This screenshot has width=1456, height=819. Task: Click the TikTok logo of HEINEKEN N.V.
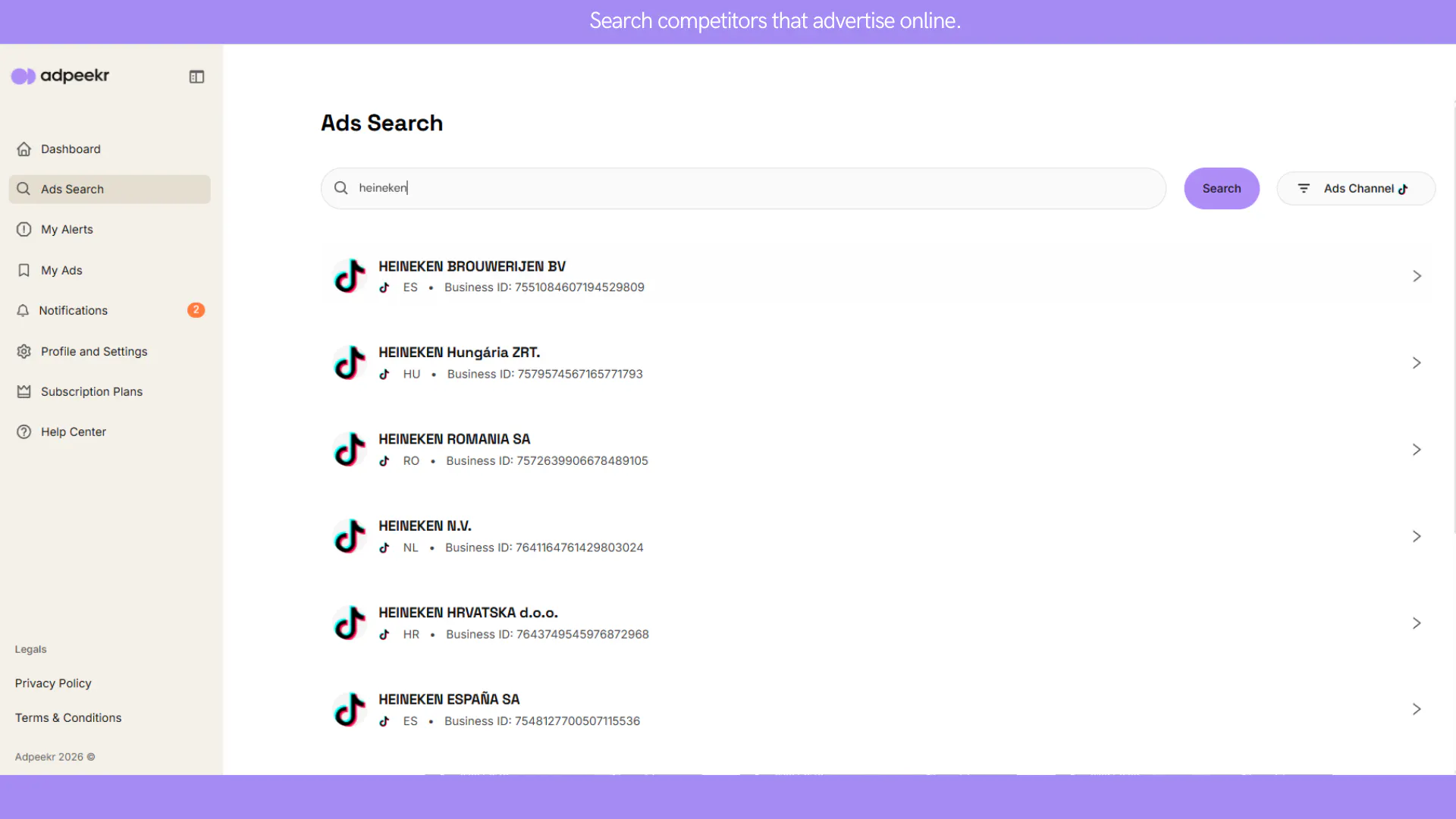[x=350, y=536]
